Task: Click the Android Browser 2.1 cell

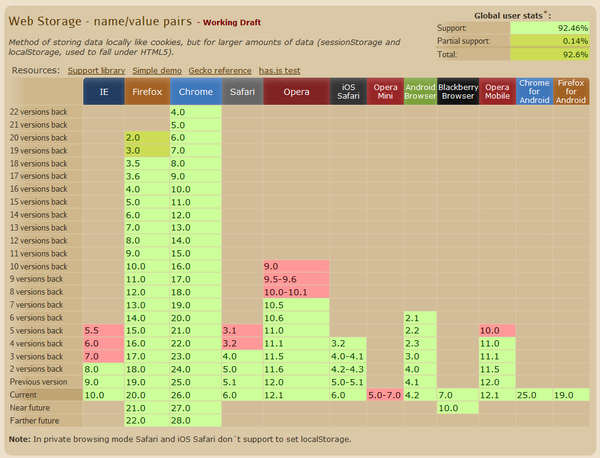Action: click(x=420, y=318)
